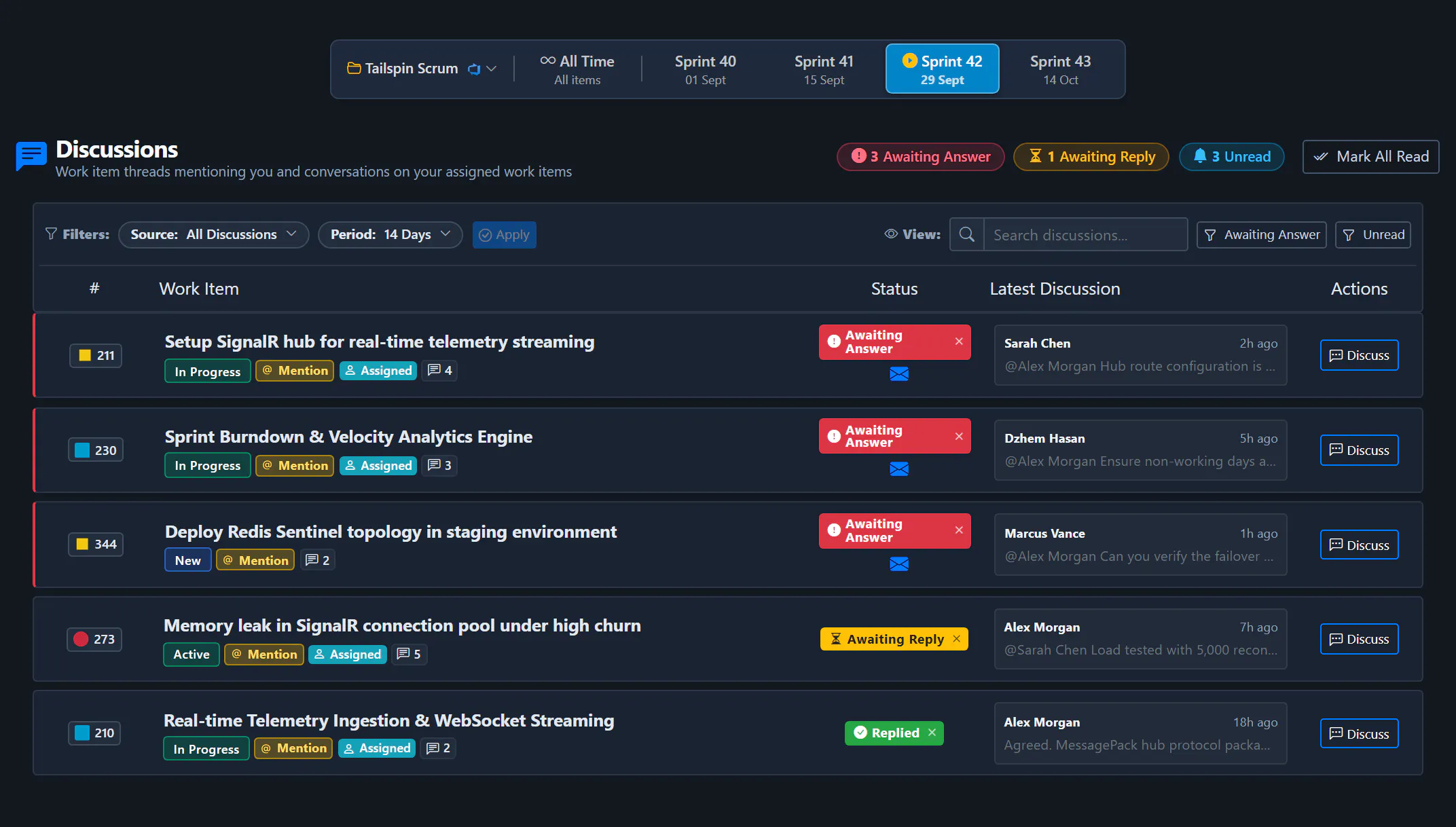1456x827 pixels.
Task: Toggle the Unread view filter
Action: (x=1372, y=235)
